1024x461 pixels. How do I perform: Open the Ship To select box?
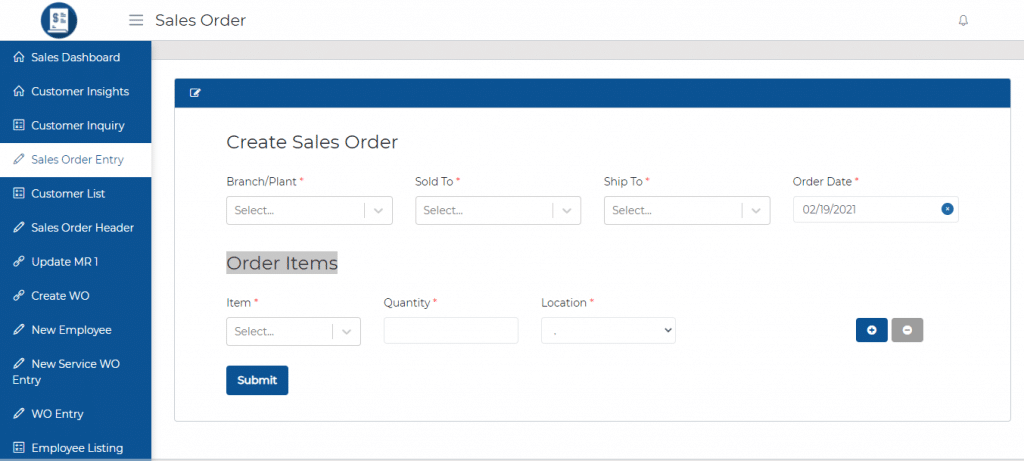click(687, 210)
